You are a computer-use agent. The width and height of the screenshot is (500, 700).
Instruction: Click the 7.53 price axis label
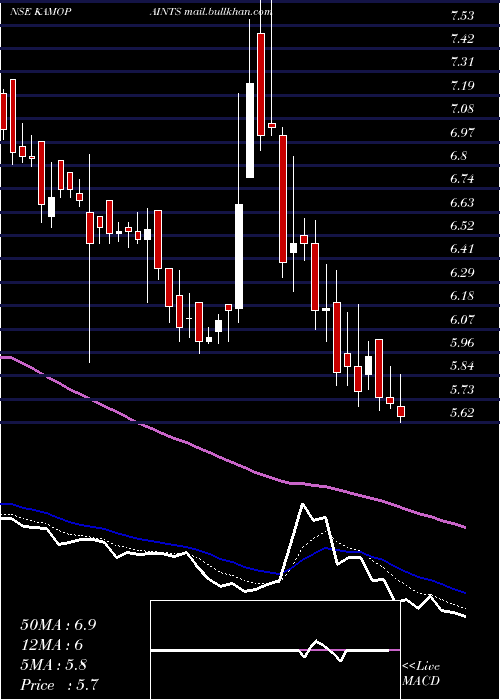(462, 16)
